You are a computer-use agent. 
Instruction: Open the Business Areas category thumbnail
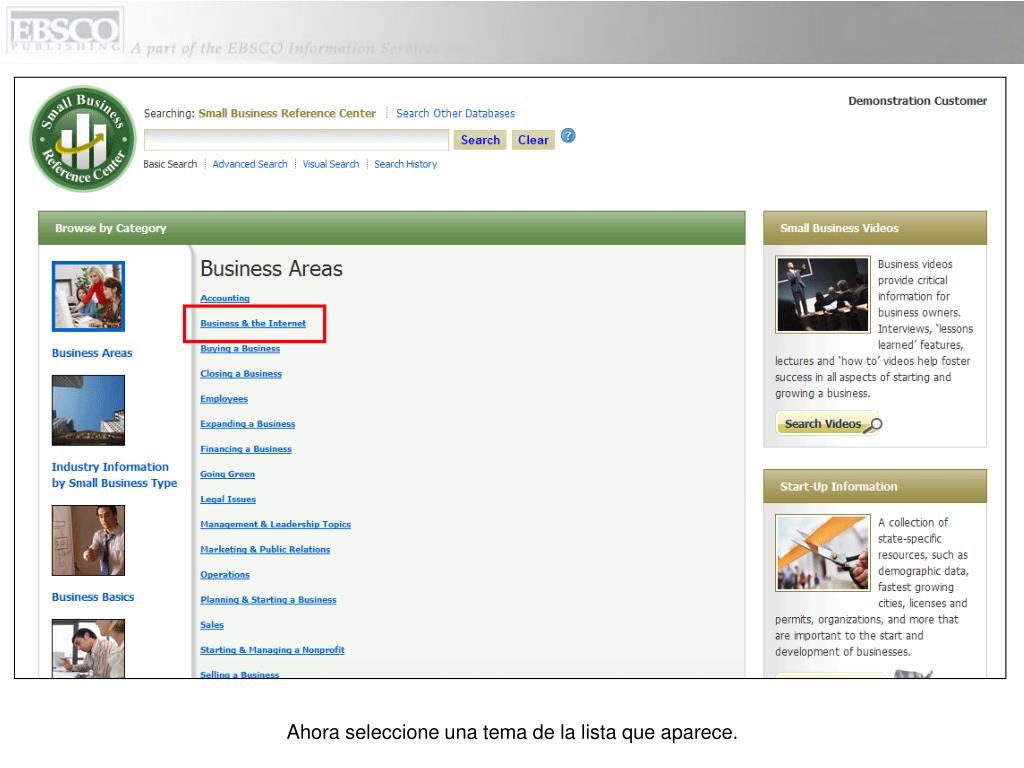[88, 296]
